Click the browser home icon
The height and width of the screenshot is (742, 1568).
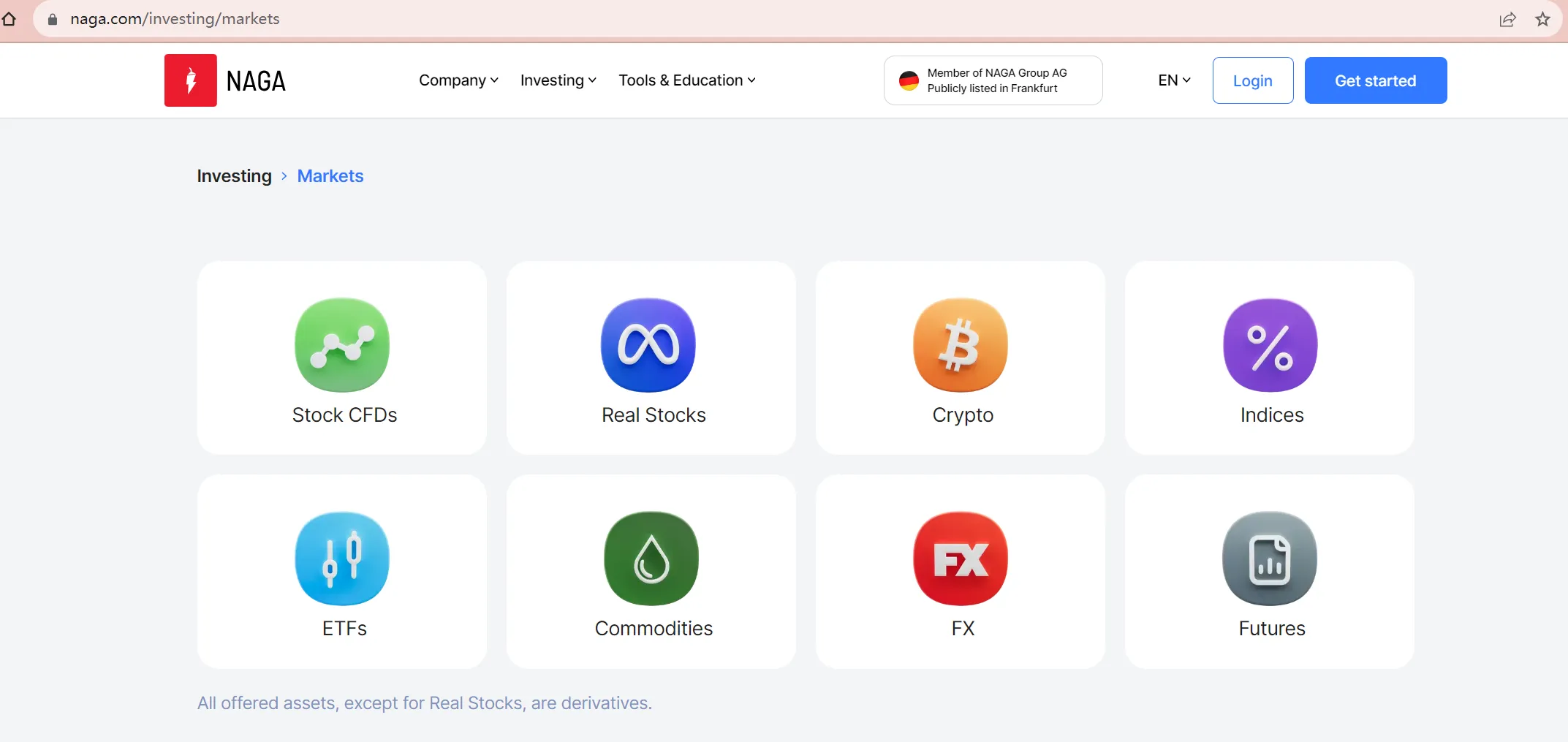point(10,19)
